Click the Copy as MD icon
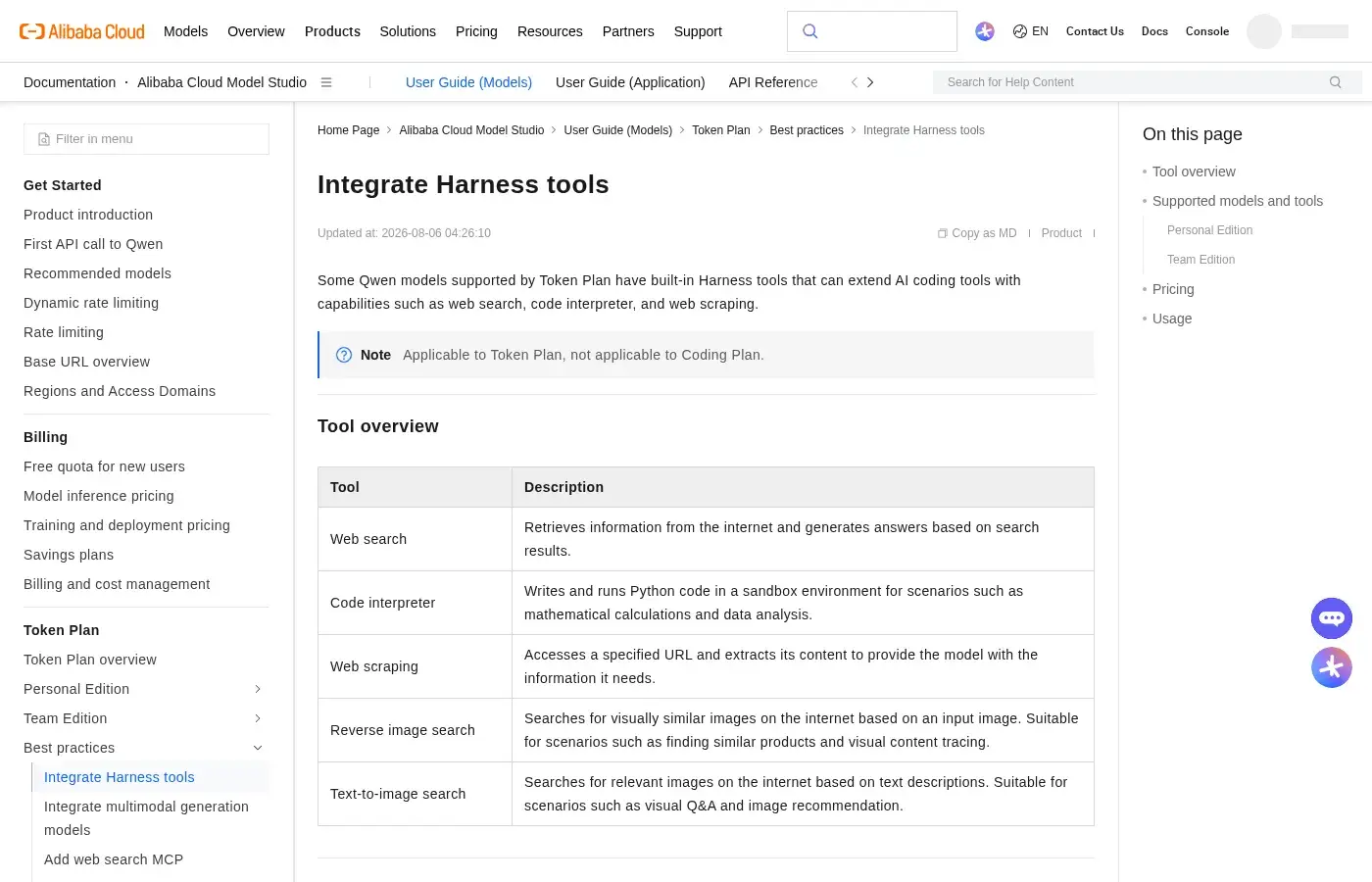Viewport: 1372px width, 882px height. tap(943, 233)
